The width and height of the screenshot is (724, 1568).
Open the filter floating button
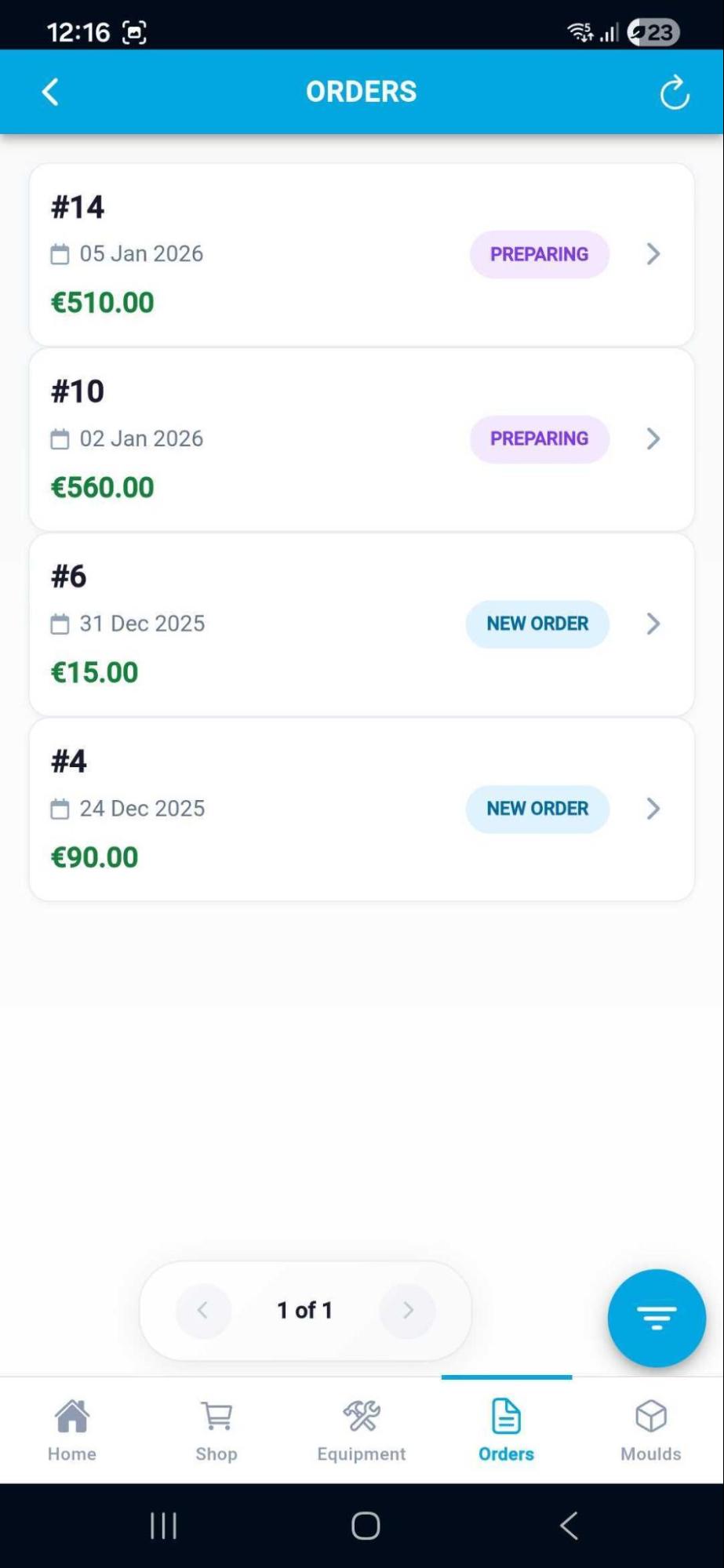(656, 1318)
